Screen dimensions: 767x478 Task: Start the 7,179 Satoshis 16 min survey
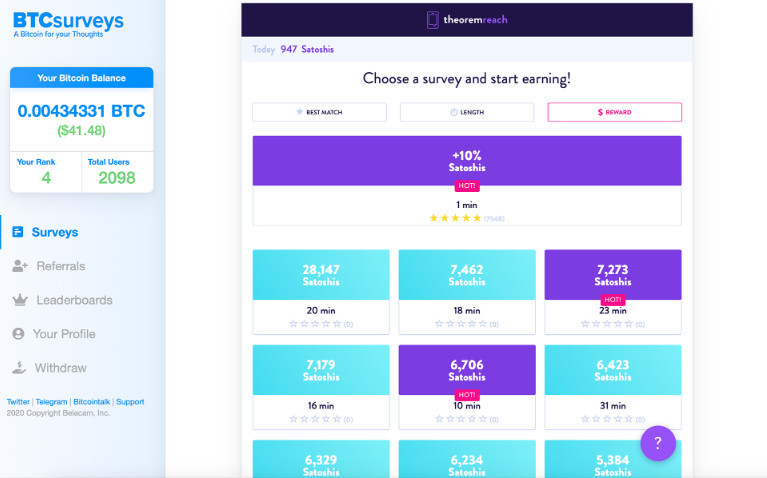click(321, 387)
